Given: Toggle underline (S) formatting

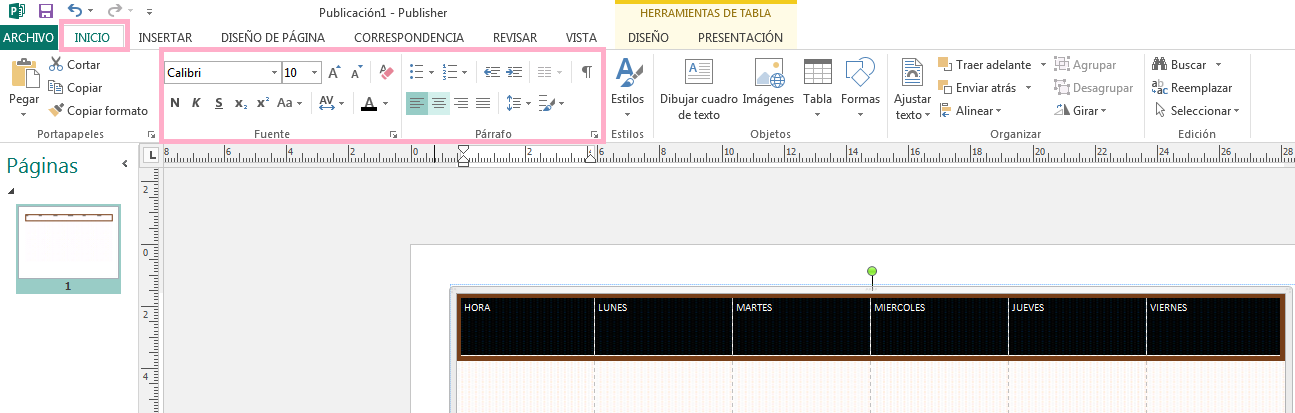Looking at the screenshot, I should pyautogui.click(x=218, y=102).
